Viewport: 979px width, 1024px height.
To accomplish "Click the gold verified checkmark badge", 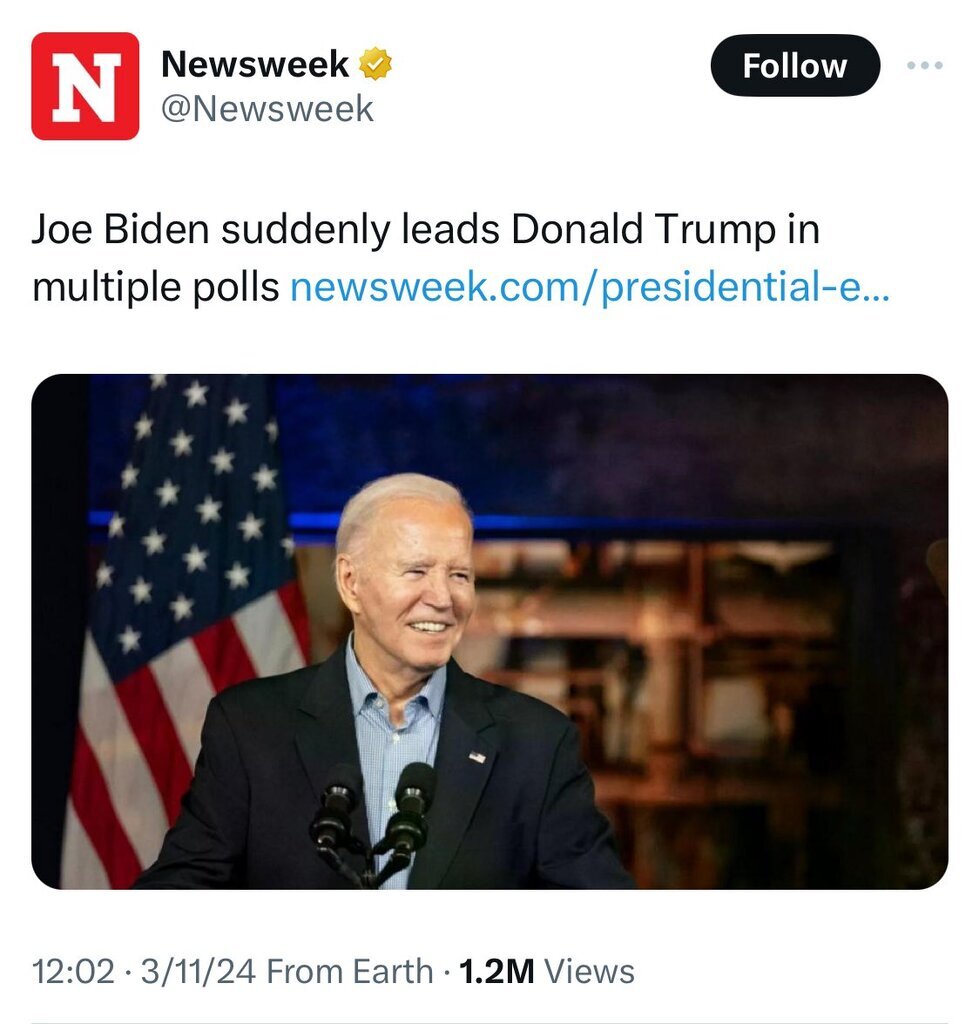I will pos(376,65).
